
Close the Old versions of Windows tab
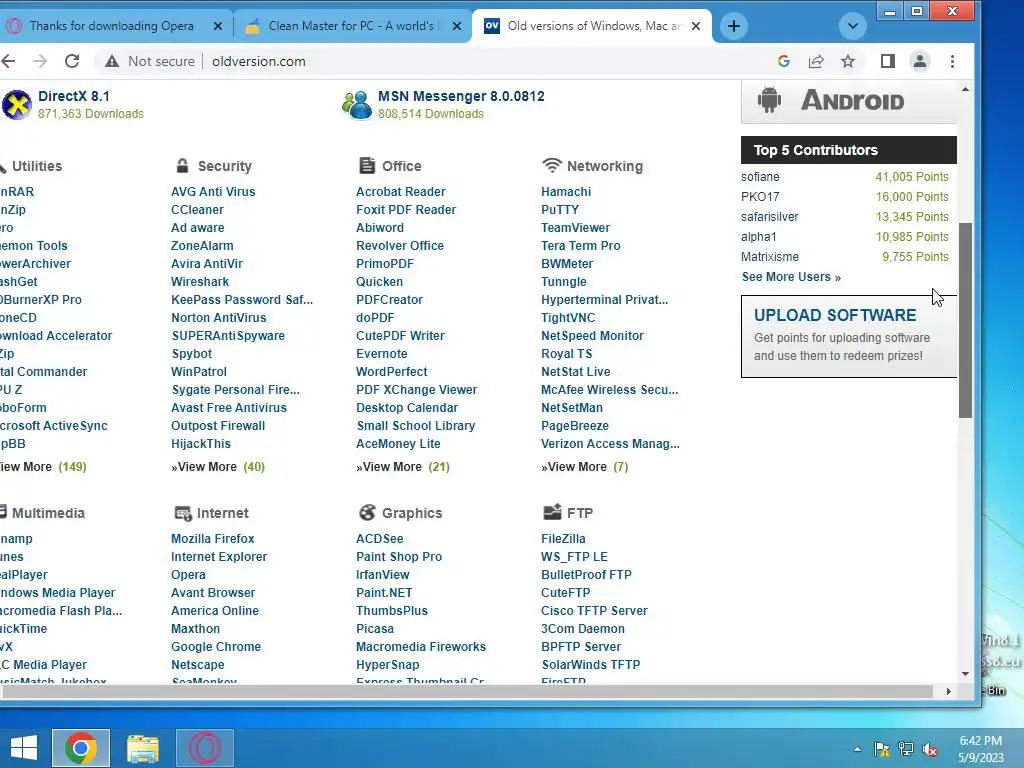coord(696,26)
